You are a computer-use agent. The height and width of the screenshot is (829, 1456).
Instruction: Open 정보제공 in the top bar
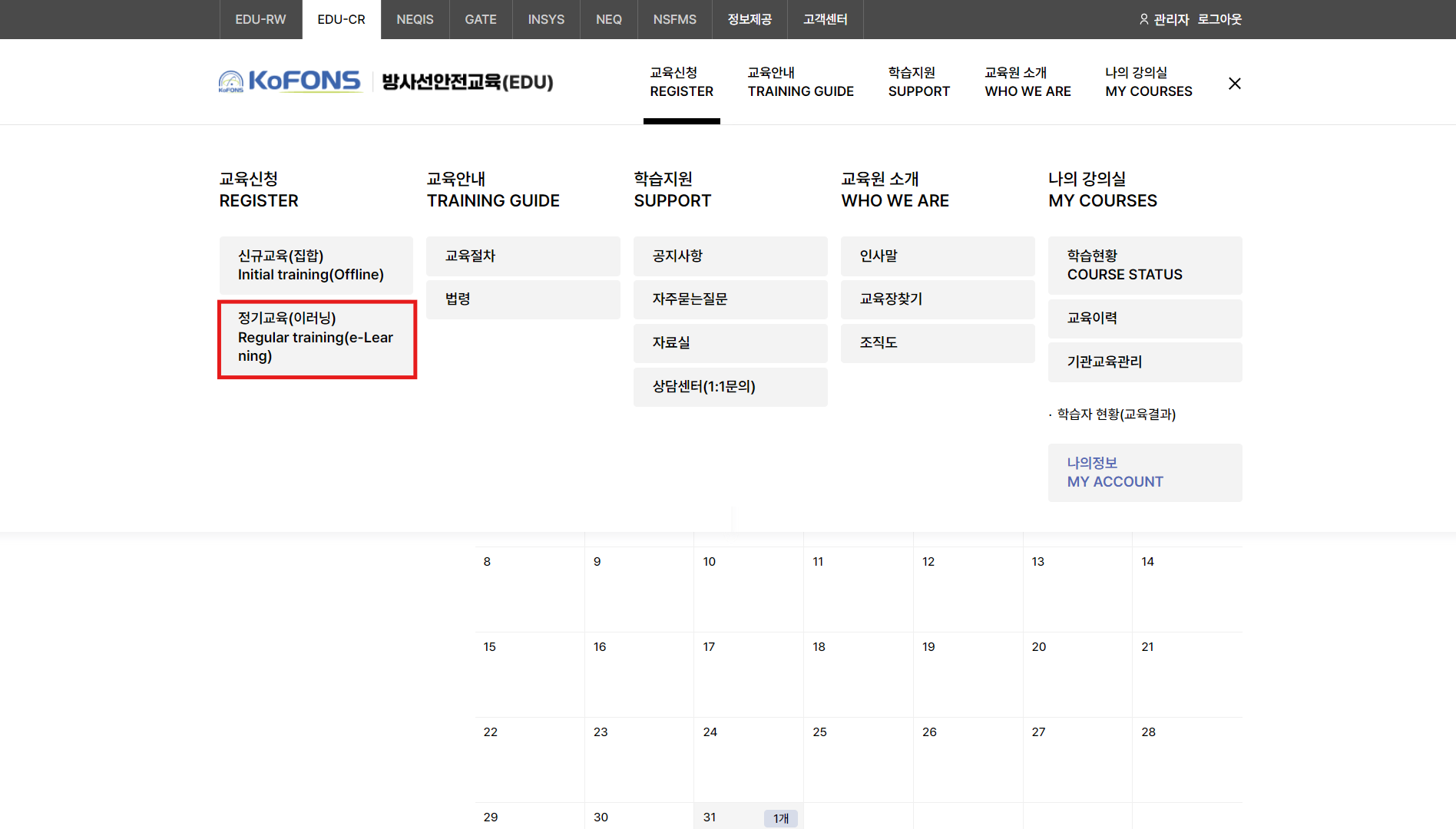(750, 19)
